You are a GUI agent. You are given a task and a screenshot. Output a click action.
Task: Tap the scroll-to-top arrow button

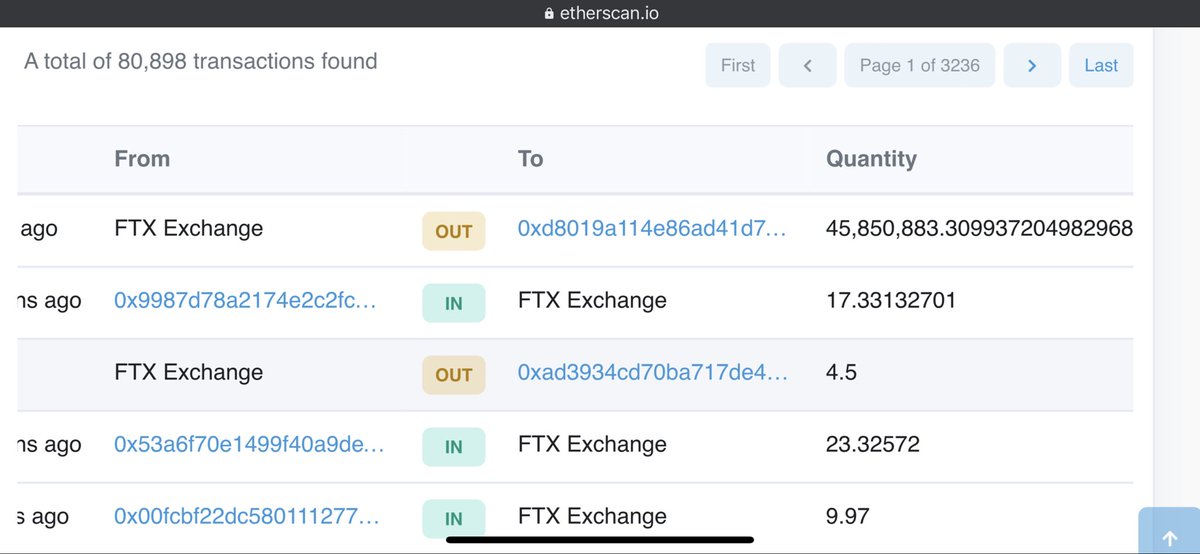click(x=1169, y=530)
